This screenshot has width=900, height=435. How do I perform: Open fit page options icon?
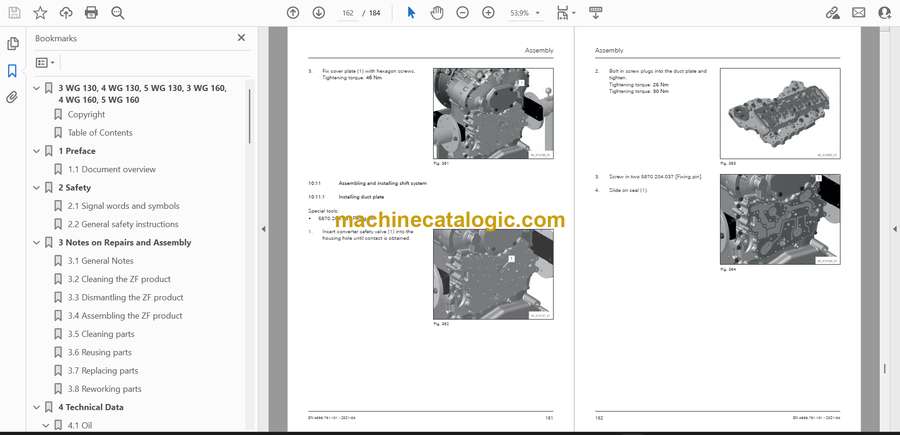(565, 13)
